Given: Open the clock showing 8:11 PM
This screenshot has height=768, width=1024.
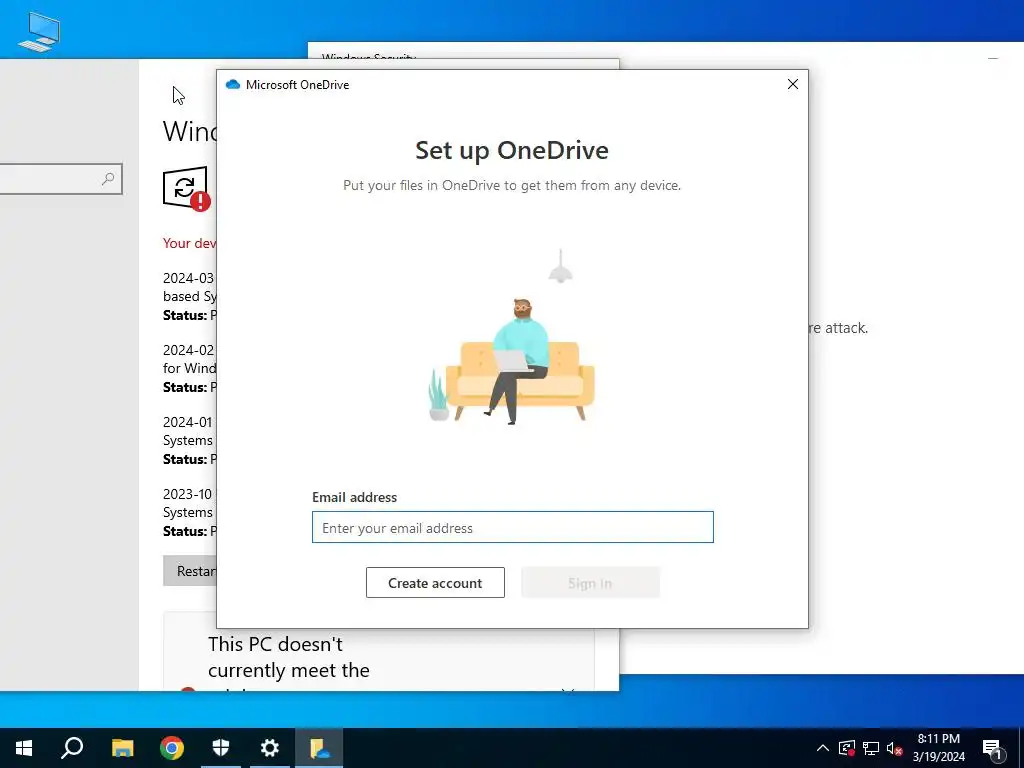Looking at the screenshot, I should (938, 748).
